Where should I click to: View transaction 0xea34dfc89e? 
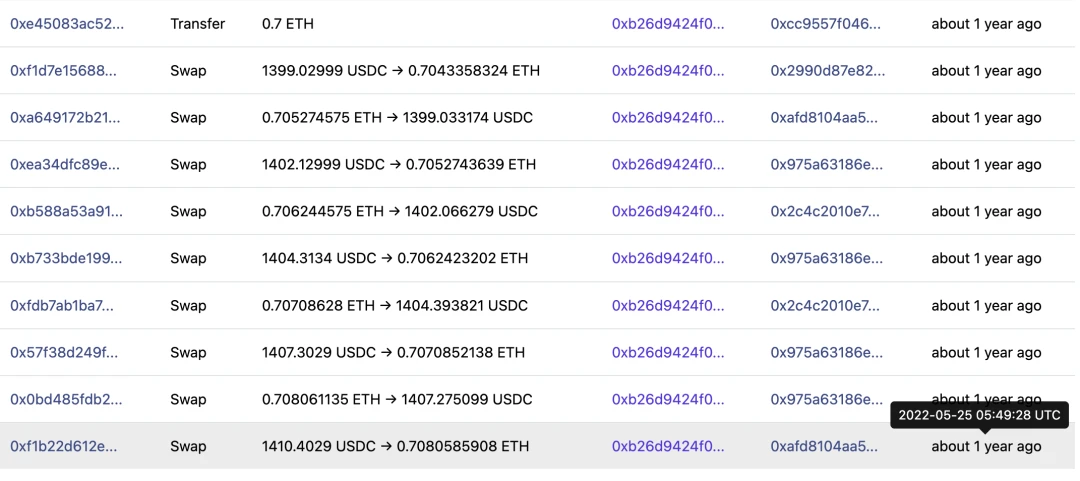coord(65,165)
